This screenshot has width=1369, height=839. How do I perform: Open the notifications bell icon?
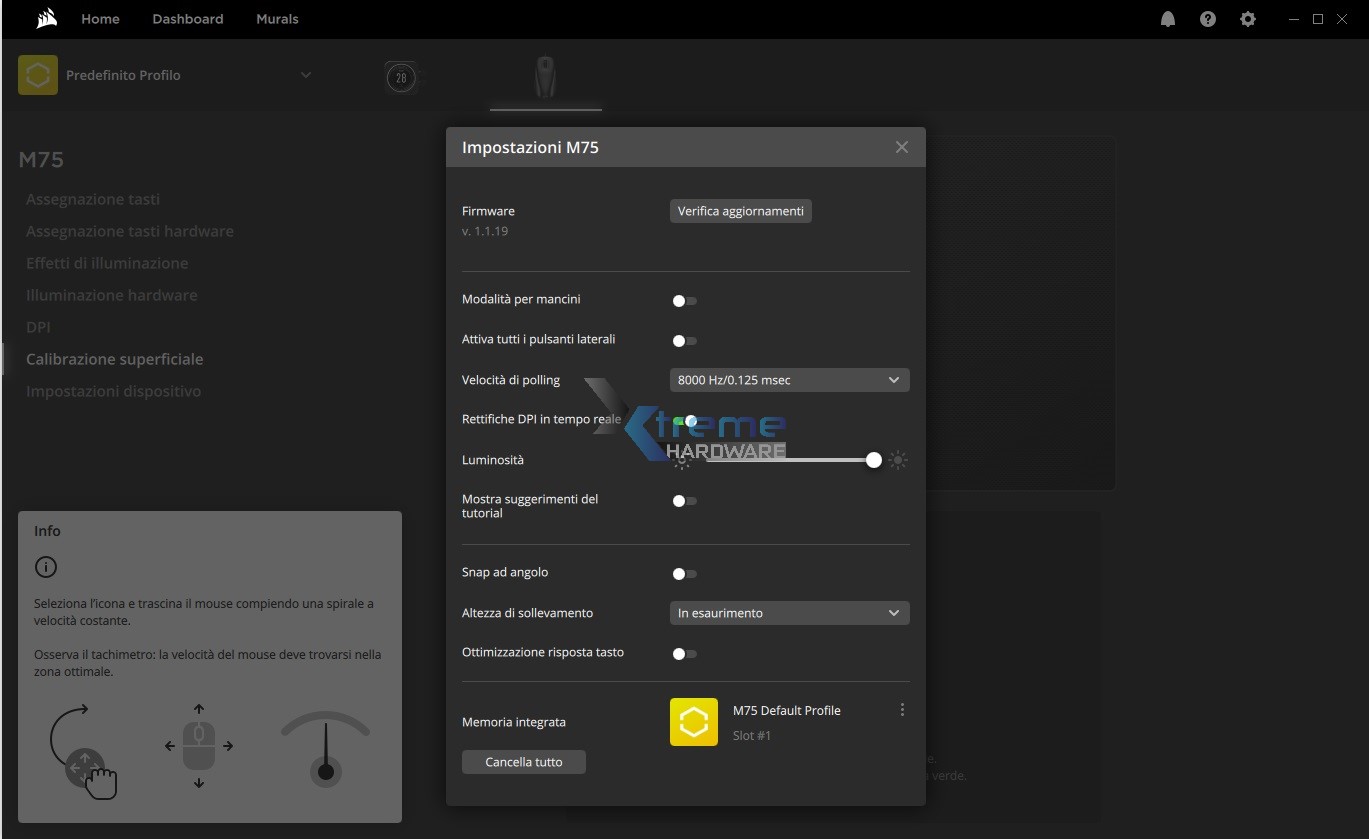pos(1167,18)
